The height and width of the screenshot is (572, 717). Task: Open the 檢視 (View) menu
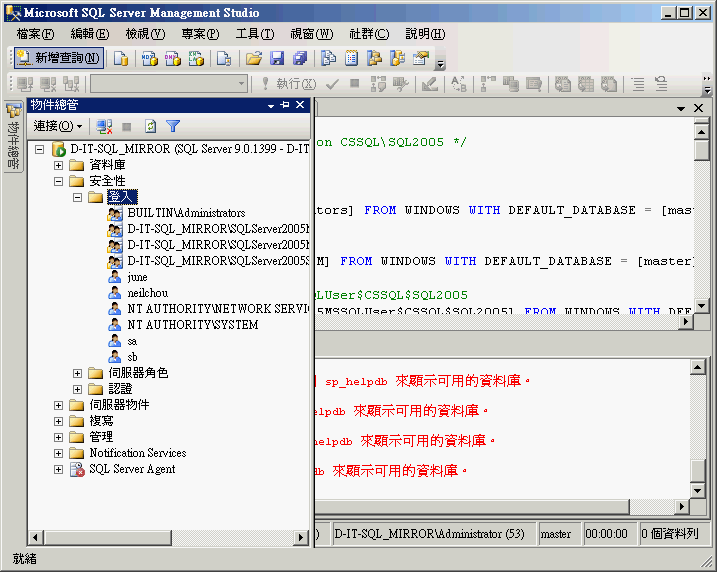coord(145,34)
